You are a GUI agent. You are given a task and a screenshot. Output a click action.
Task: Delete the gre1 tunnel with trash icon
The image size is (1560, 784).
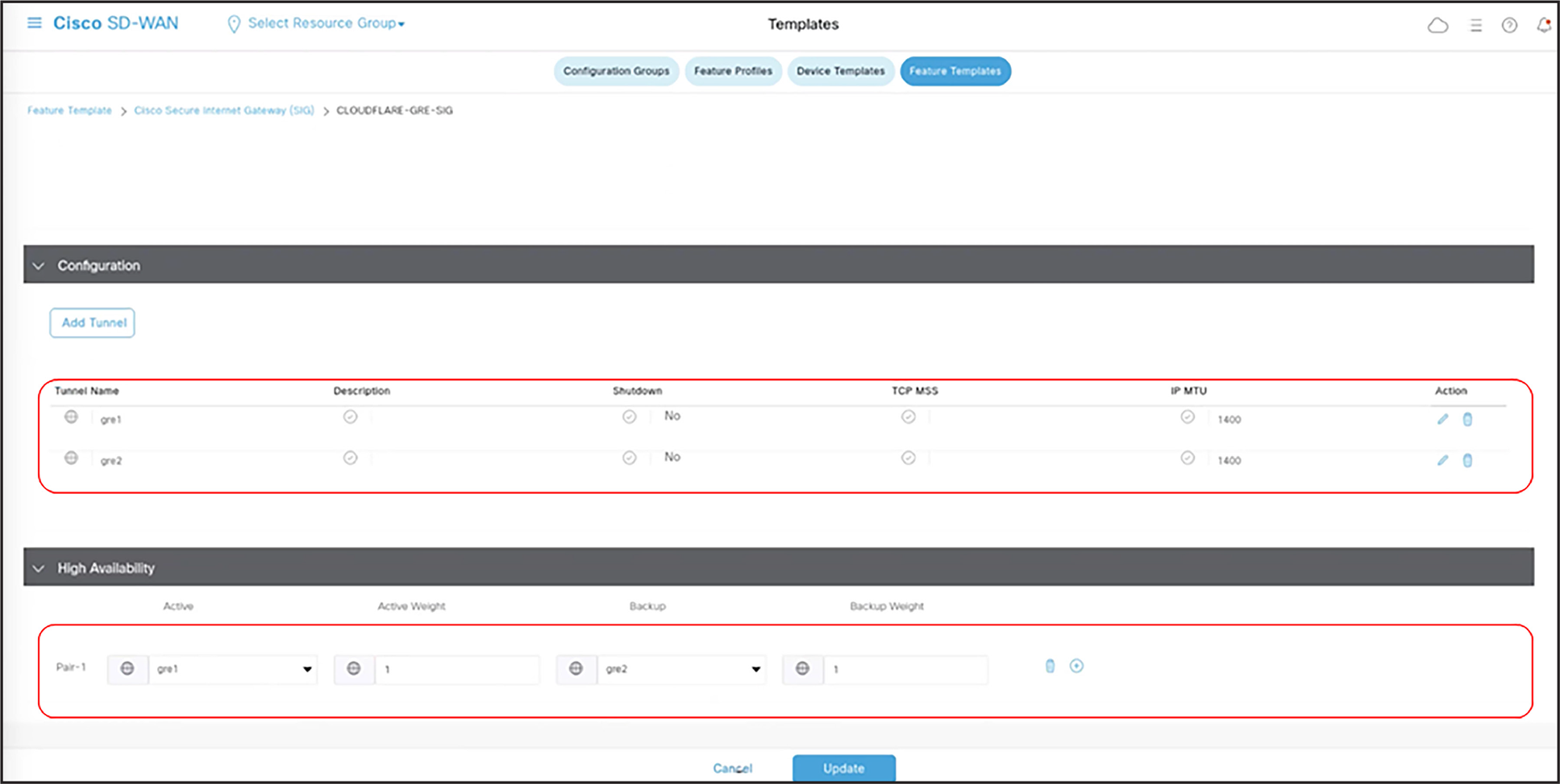(x=1467, y=419)
